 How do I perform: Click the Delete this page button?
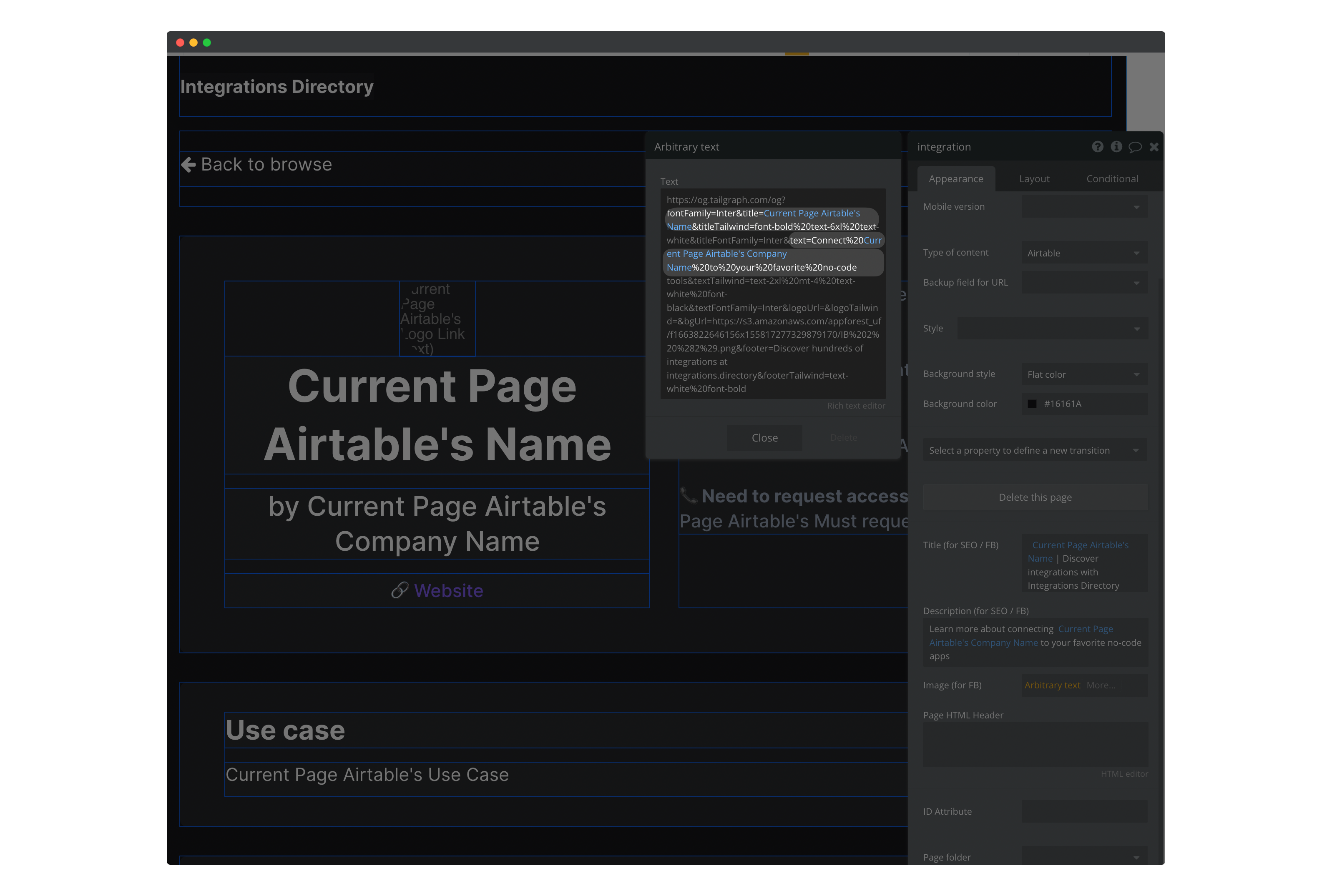point(1035,497)
